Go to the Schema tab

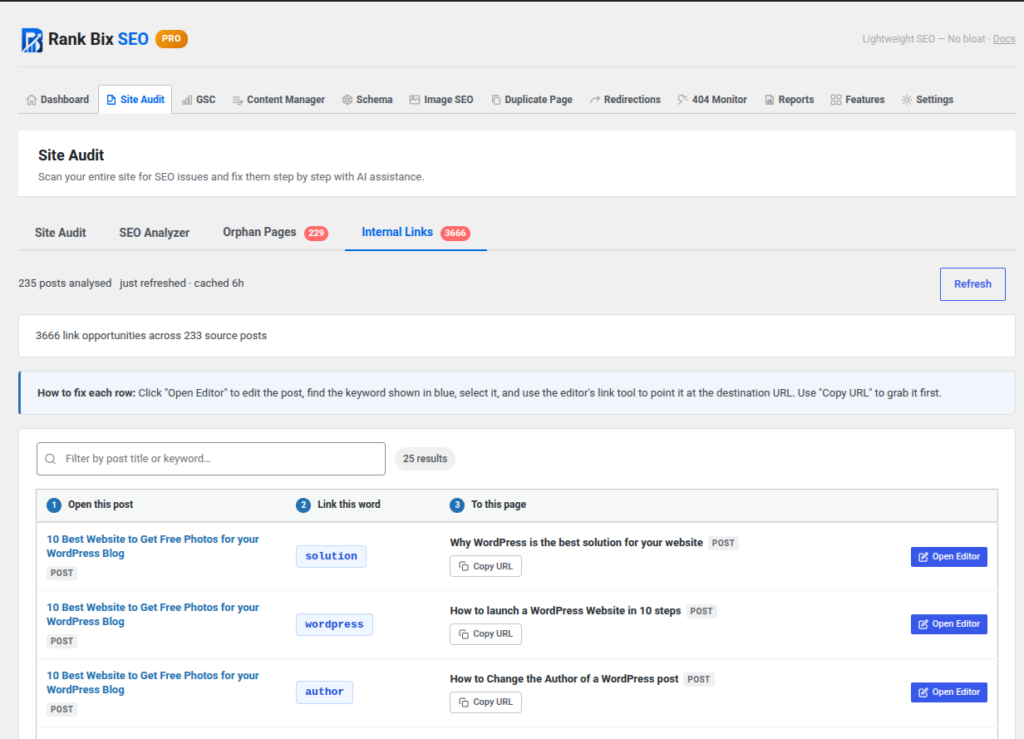tap(368, 100)
